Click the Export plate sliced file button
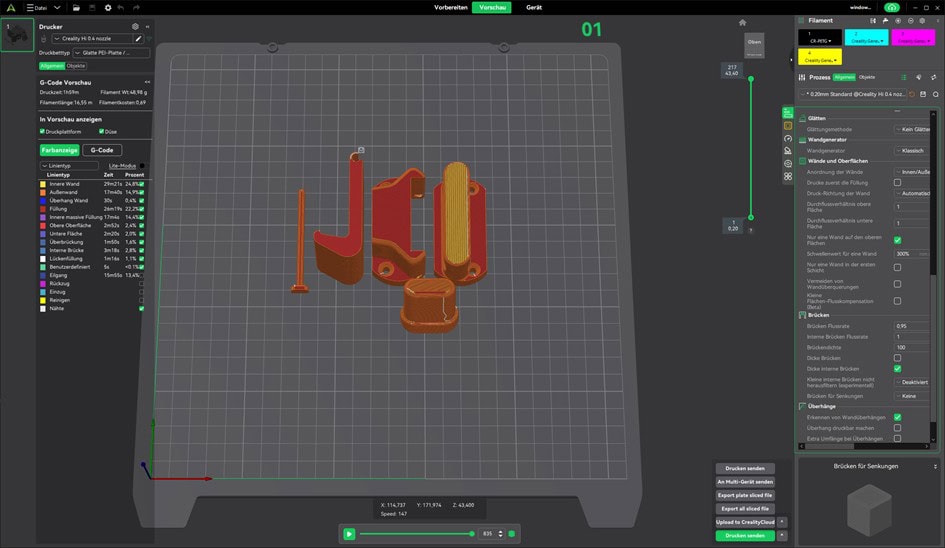Image resolution: width=945 pixels, height=548 pixels. [x=745, y=495]
